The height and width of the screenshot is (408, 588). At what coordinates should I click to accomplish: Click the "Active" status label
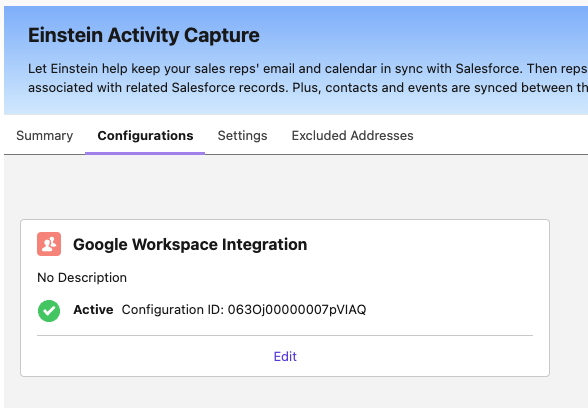pos(93,310)
